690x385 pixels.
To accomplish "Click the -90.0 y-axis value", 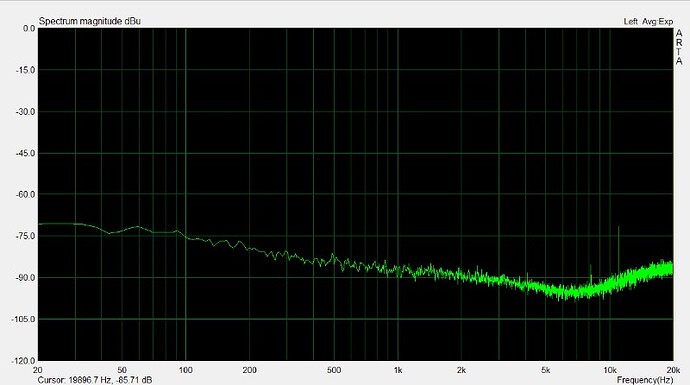I will (x=26, y=278).
